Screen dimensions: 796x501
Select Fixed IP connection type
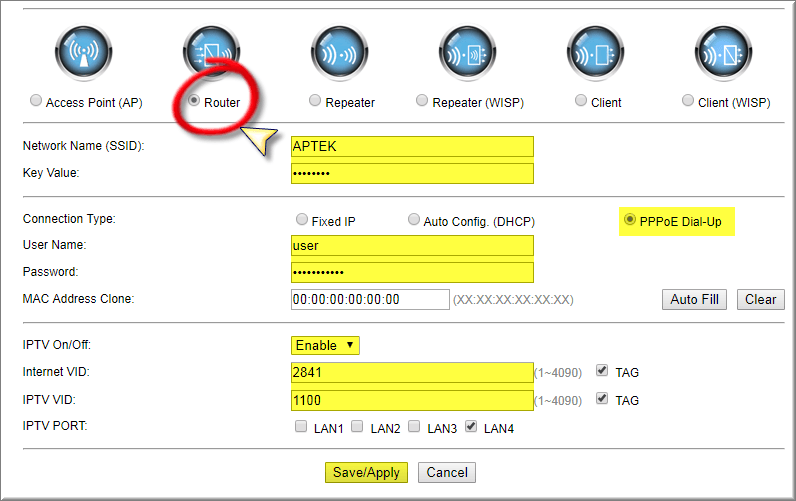click(302, 220)
